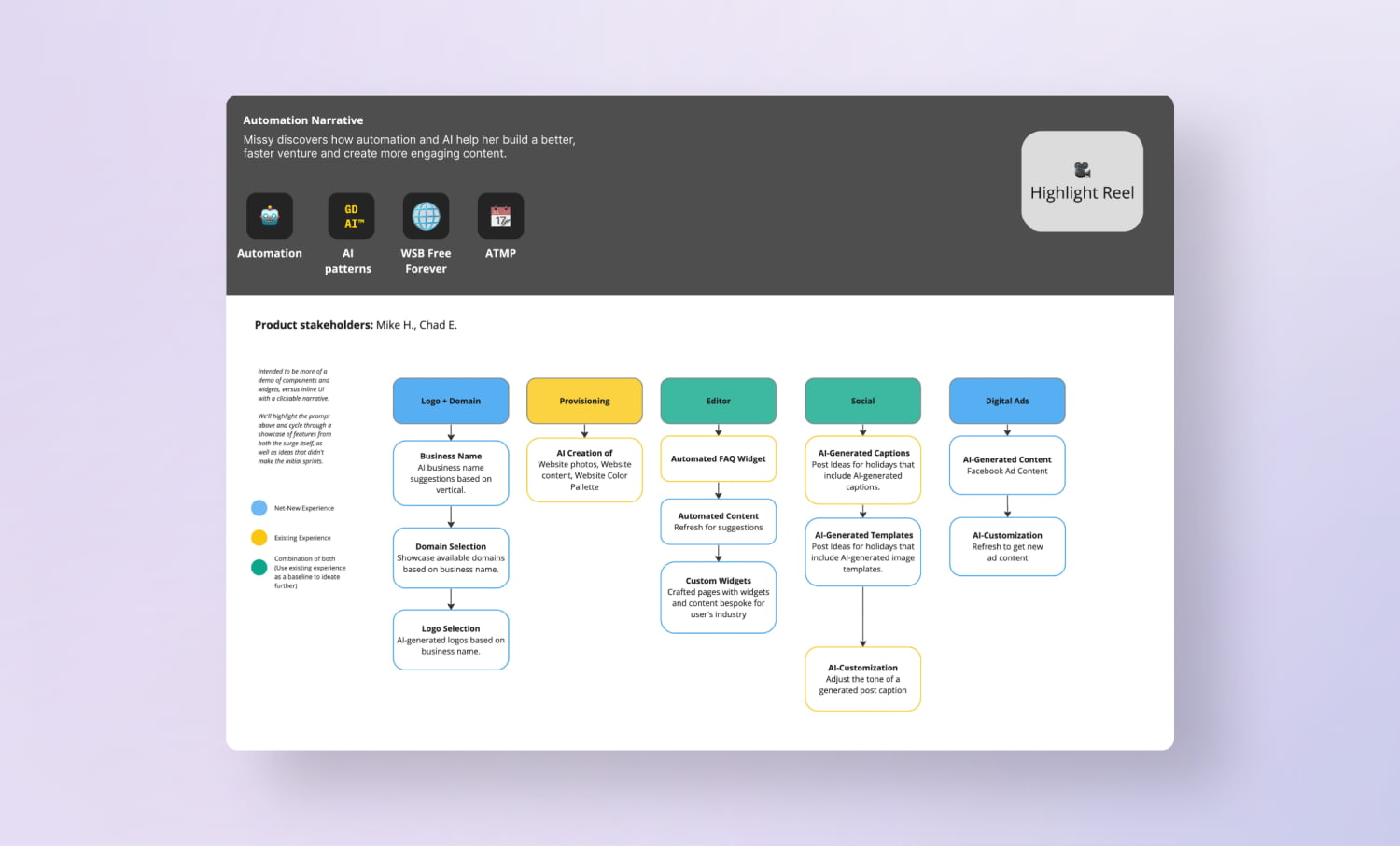Select the Logo + Domain header node
The width and height of the screenshot is (1400, 846).
click(x=451, y=401)
